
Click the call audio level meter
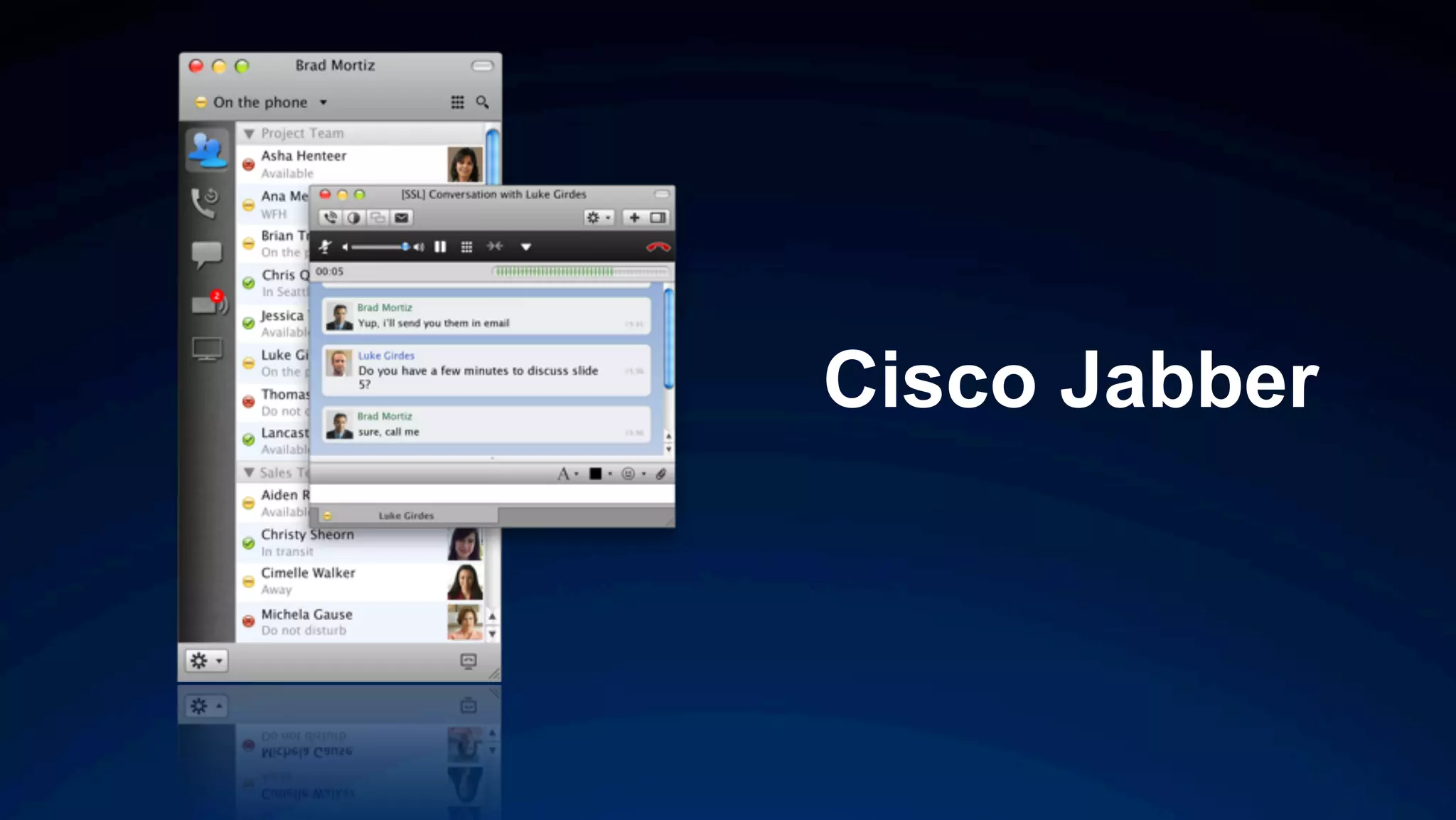pos(581,272)
